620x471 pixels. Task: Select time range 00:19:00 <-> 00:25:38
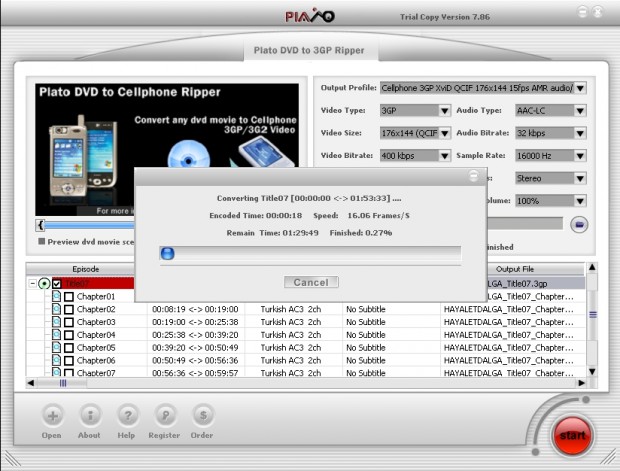pos(195,322)
